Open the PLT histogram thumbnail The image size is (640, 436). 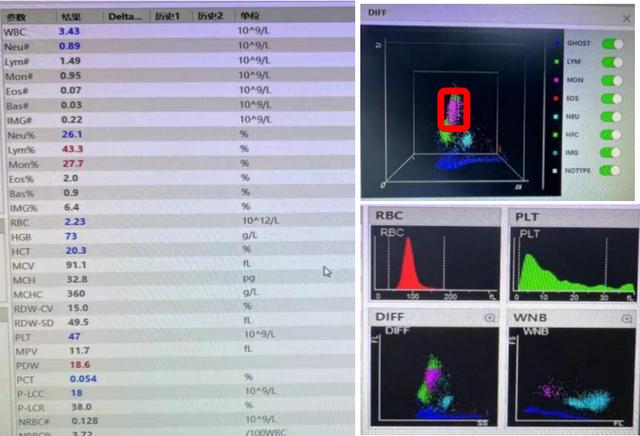coord(573,264)
